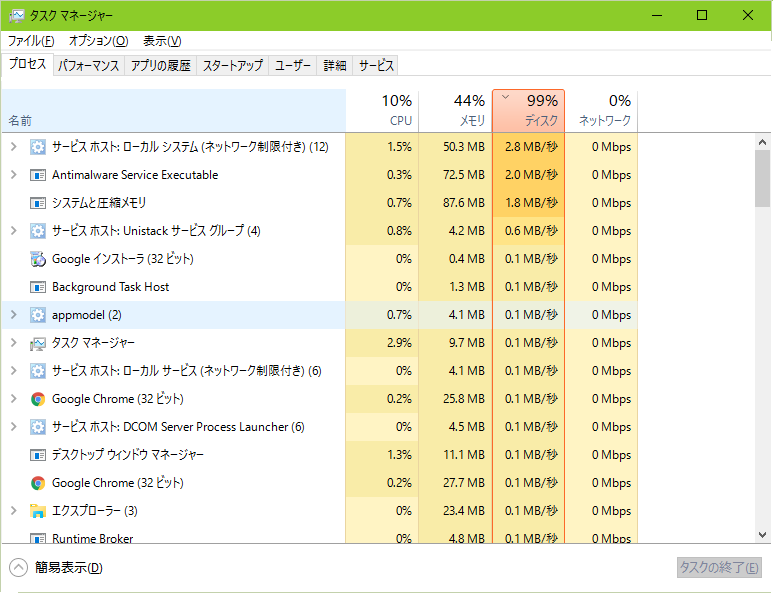The height and width of the screenshot is (593, 773).
Task: Select the プロセス tab
Action: [28, 64]
